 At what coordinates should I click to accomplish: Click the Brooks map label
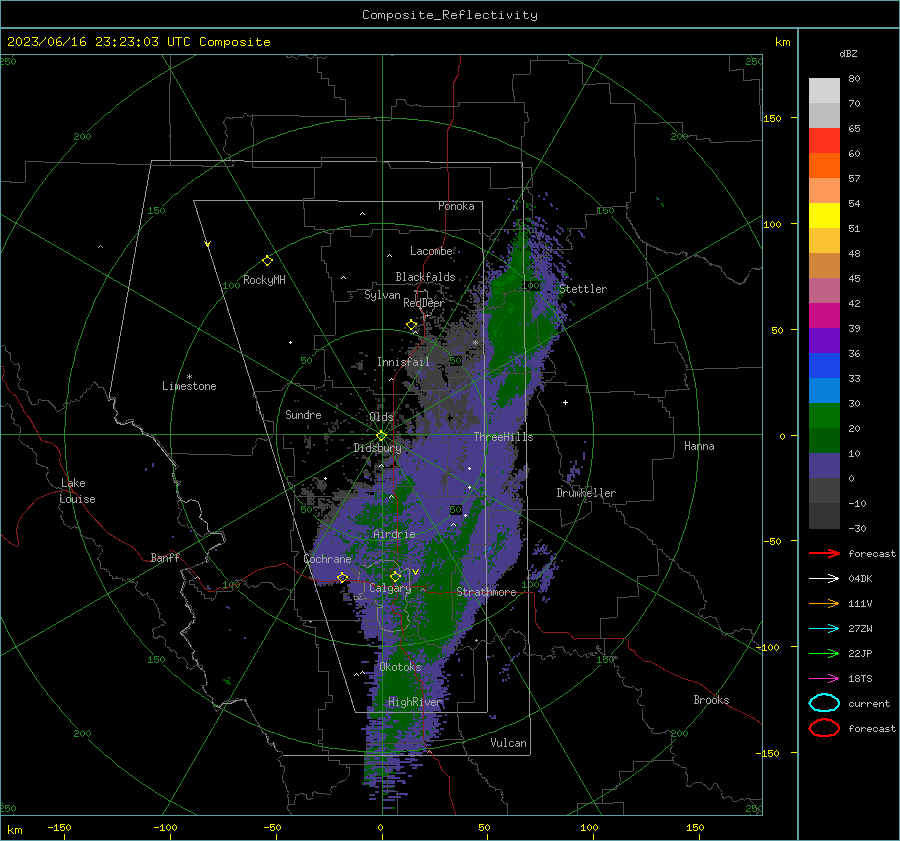click(711, 700)
